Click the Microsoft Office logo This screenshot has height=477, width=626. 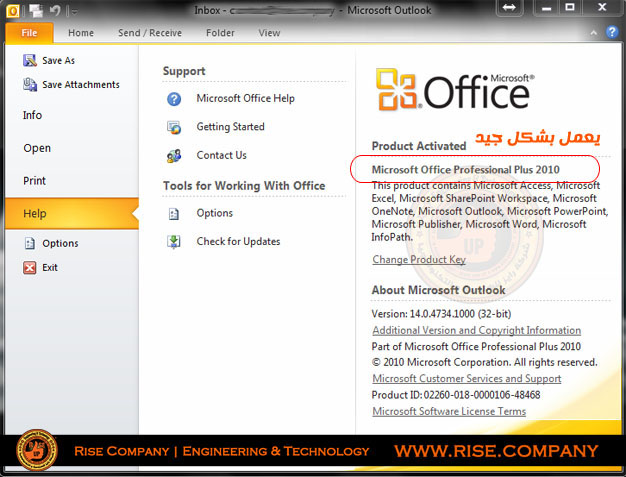(x=455, y=89)
